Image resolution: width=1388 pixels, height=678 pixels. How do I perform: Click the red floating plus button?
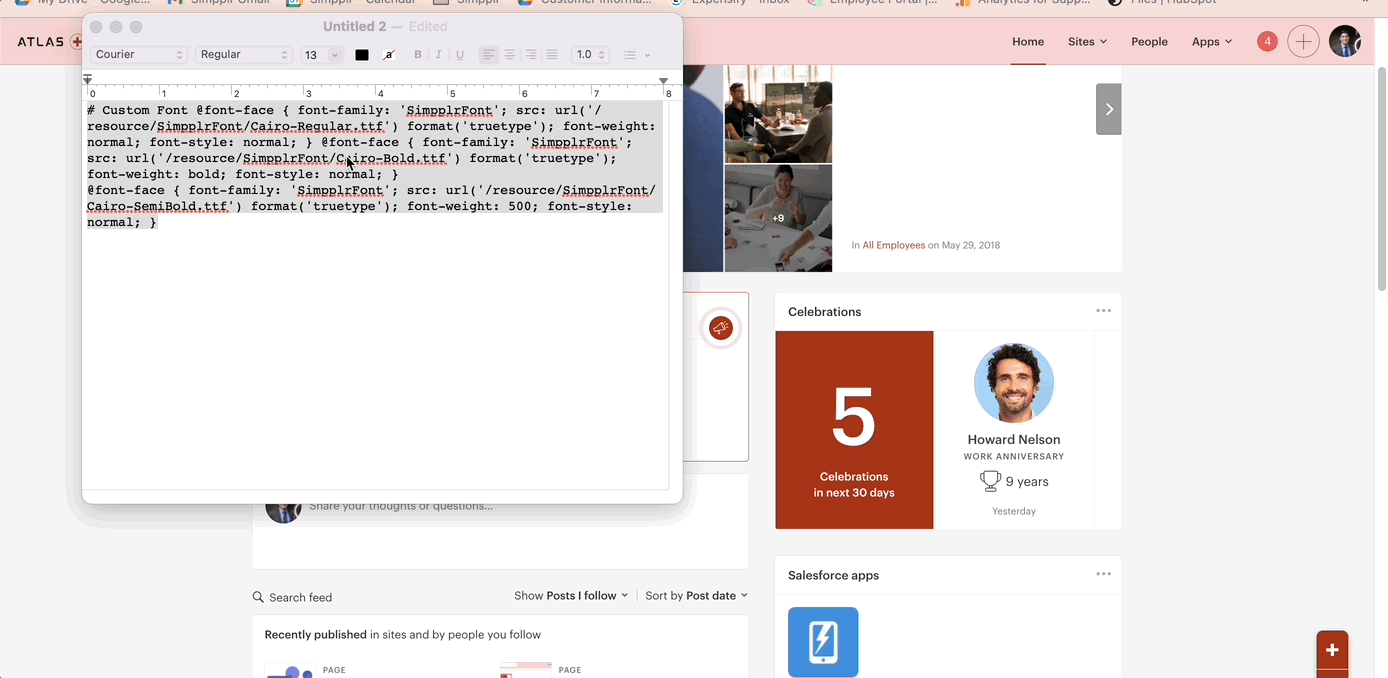(1332, 651)
